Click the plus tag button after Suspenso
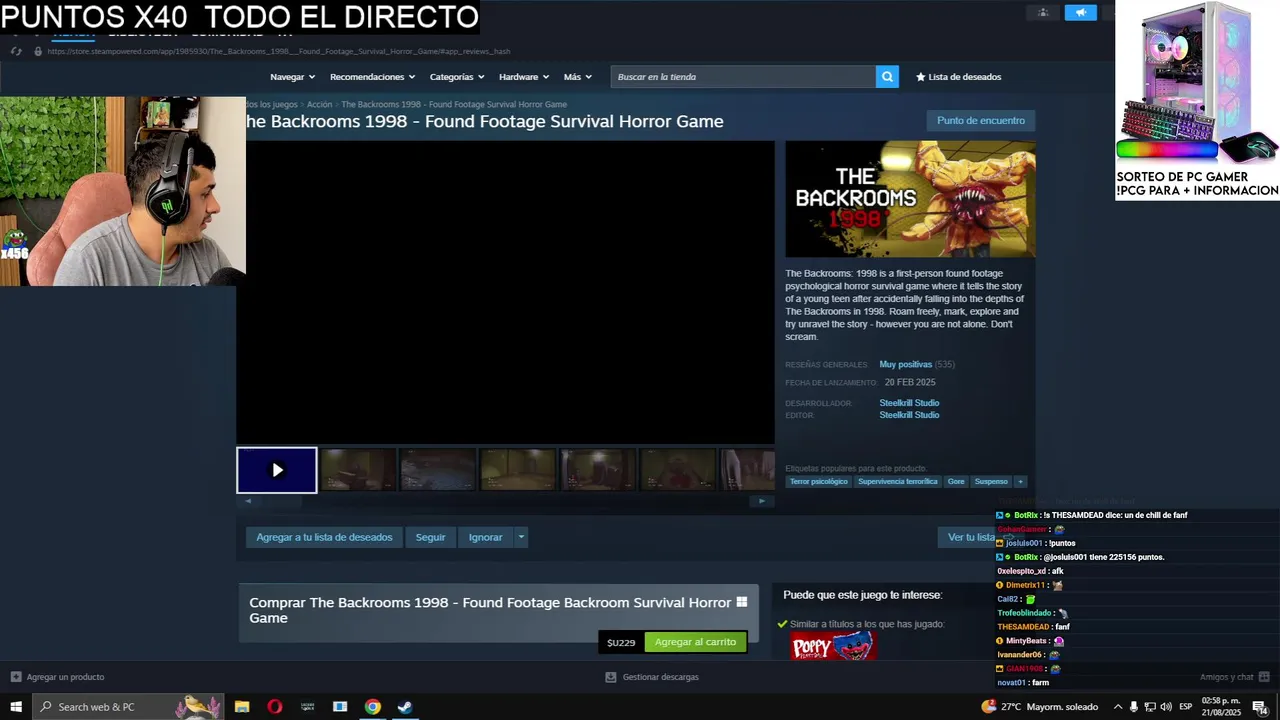 pos(1020,482)
